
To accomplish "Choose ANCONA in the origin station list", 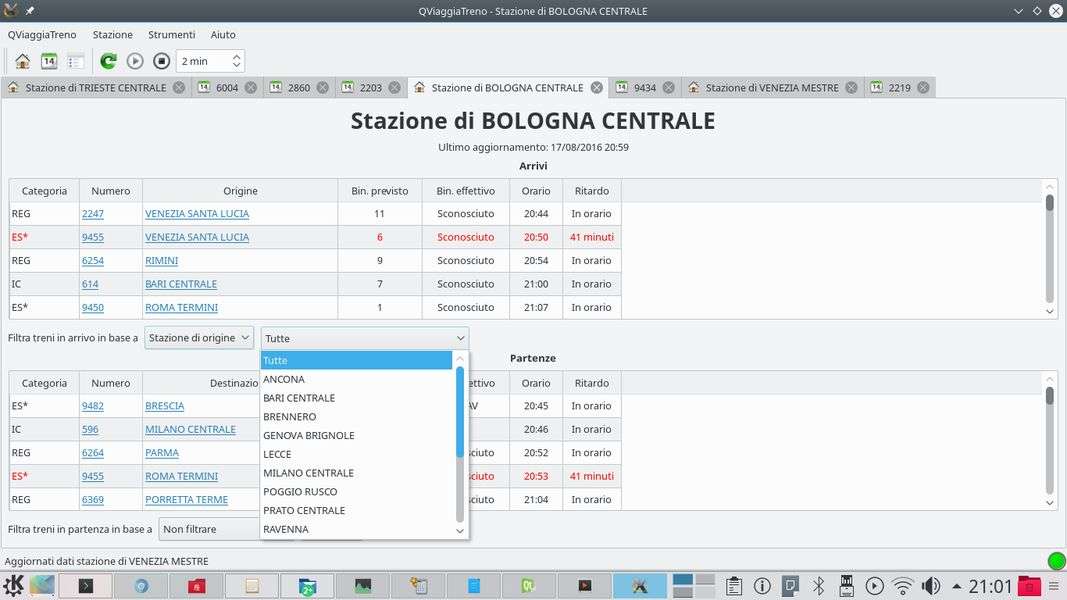I will (x=284, y=379).
